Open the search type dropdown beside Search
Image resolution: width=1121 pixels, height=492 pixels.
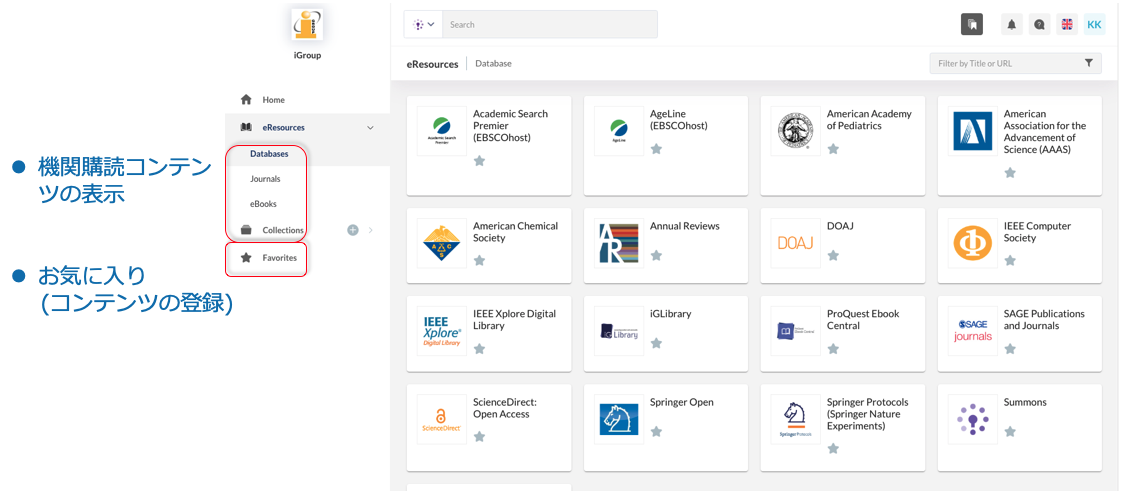click(423, 24)
